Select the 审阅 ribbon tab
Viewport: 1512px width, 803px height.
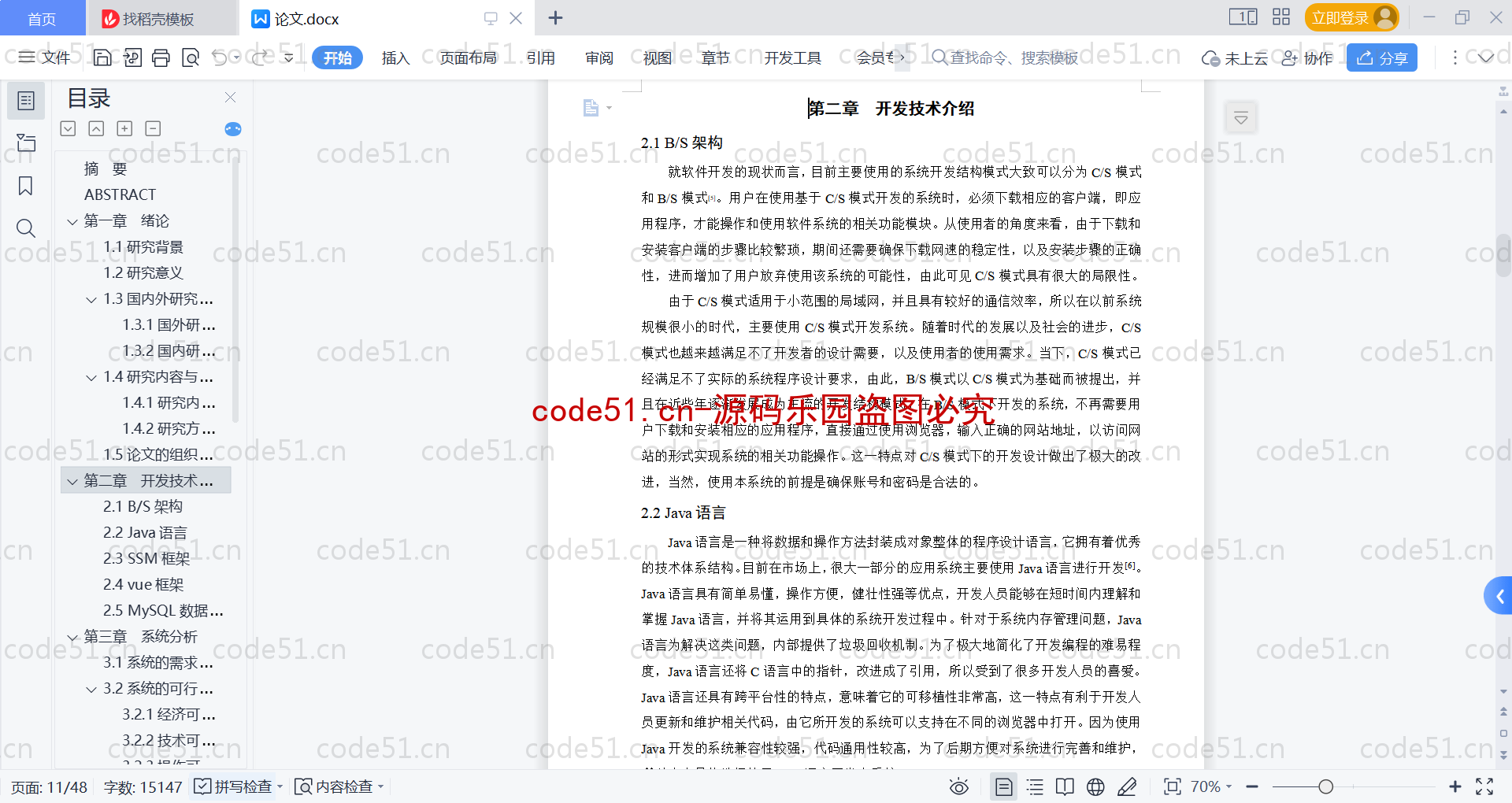coord(599,57)
